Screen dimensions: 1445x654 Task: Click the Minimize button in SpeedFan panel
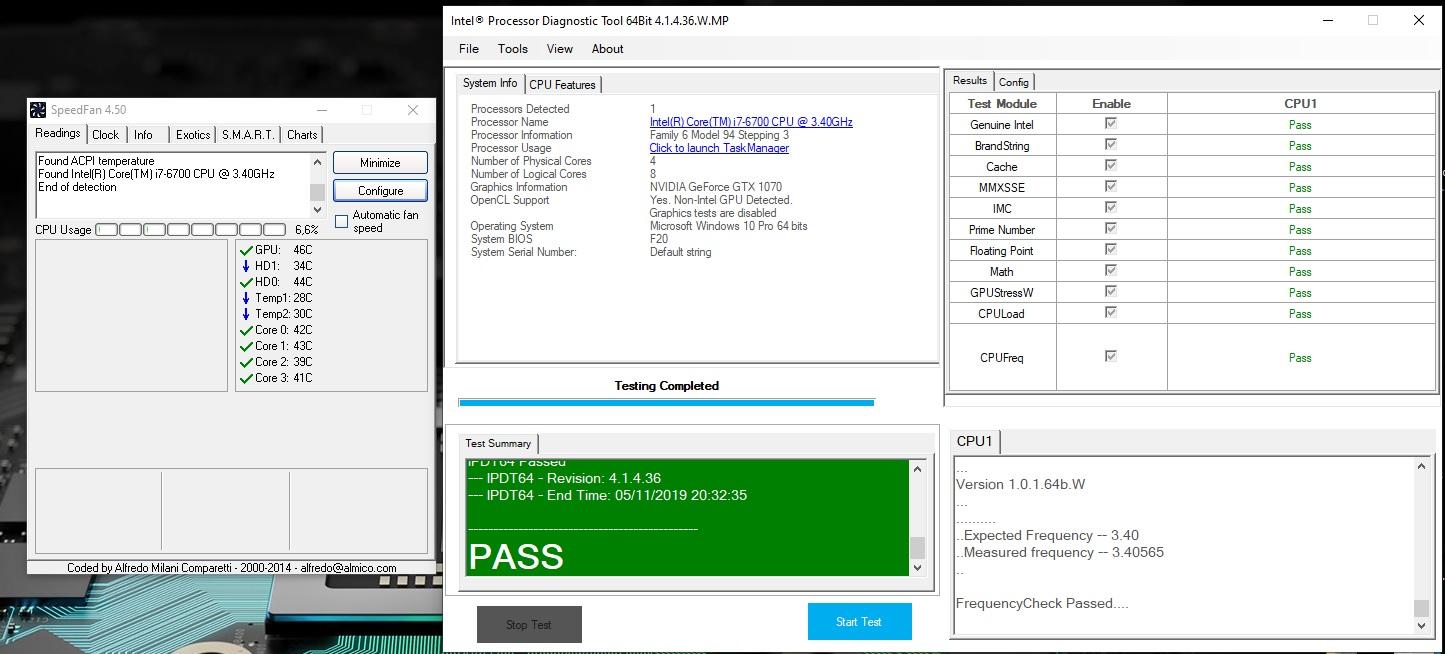tap(380, 162)
